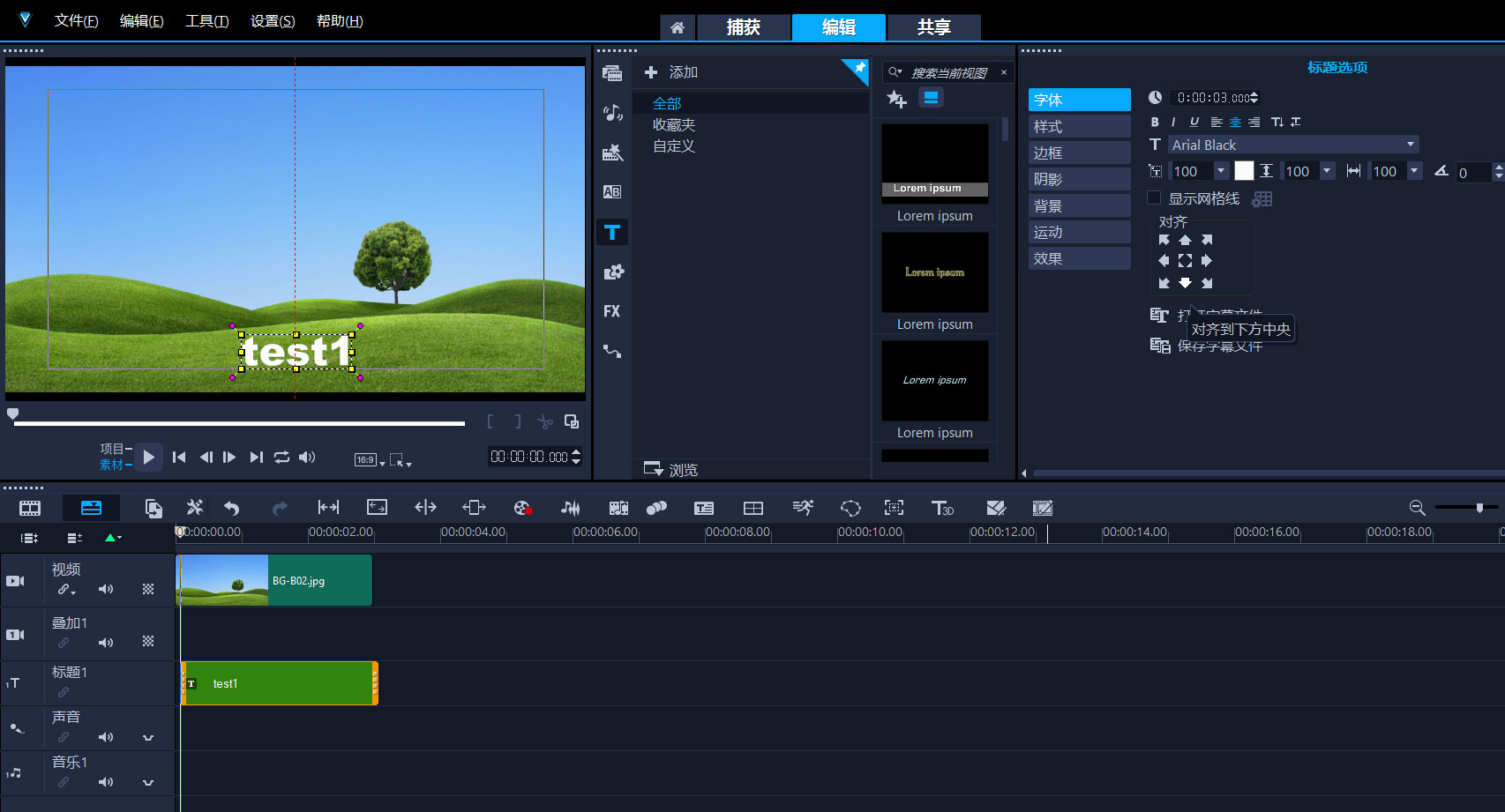Open the Overlay/Graphics library panel icon

[612, 272]
